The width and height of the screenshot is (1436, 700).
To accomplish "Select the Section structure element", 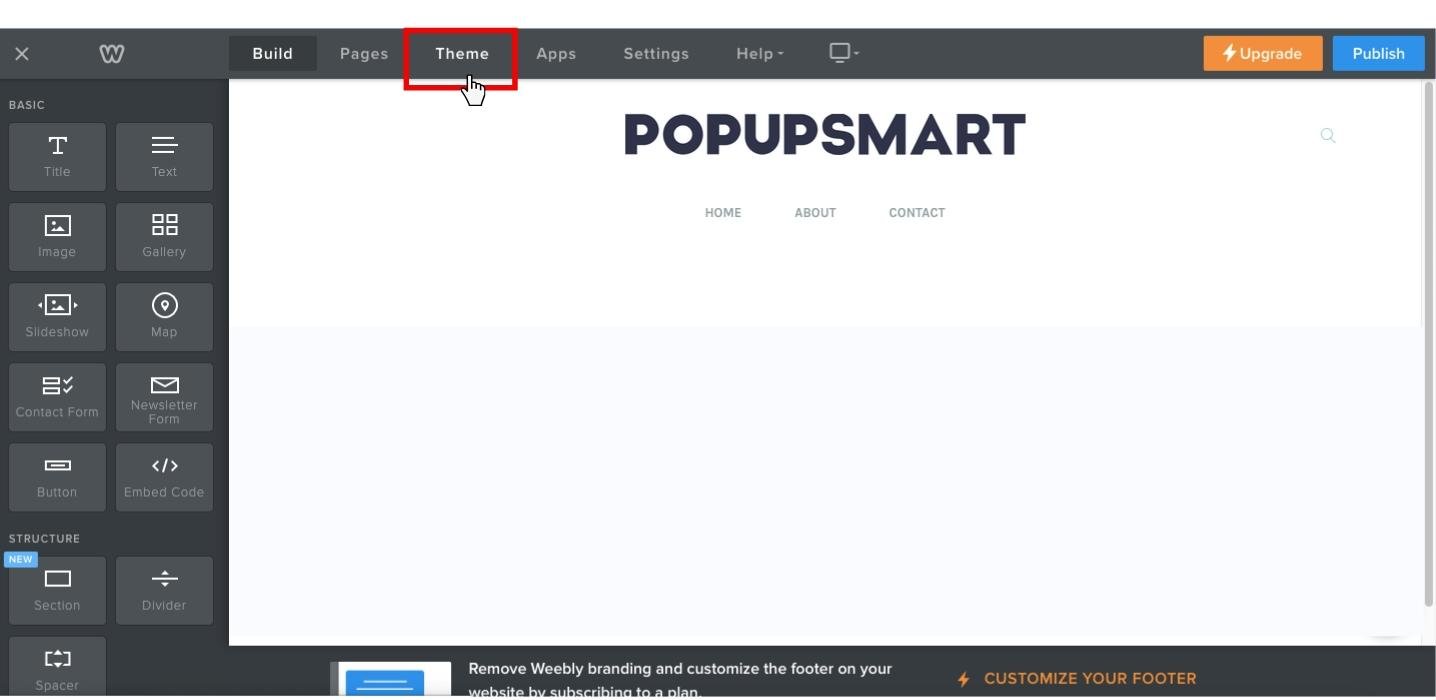I will tap(57, 591).
